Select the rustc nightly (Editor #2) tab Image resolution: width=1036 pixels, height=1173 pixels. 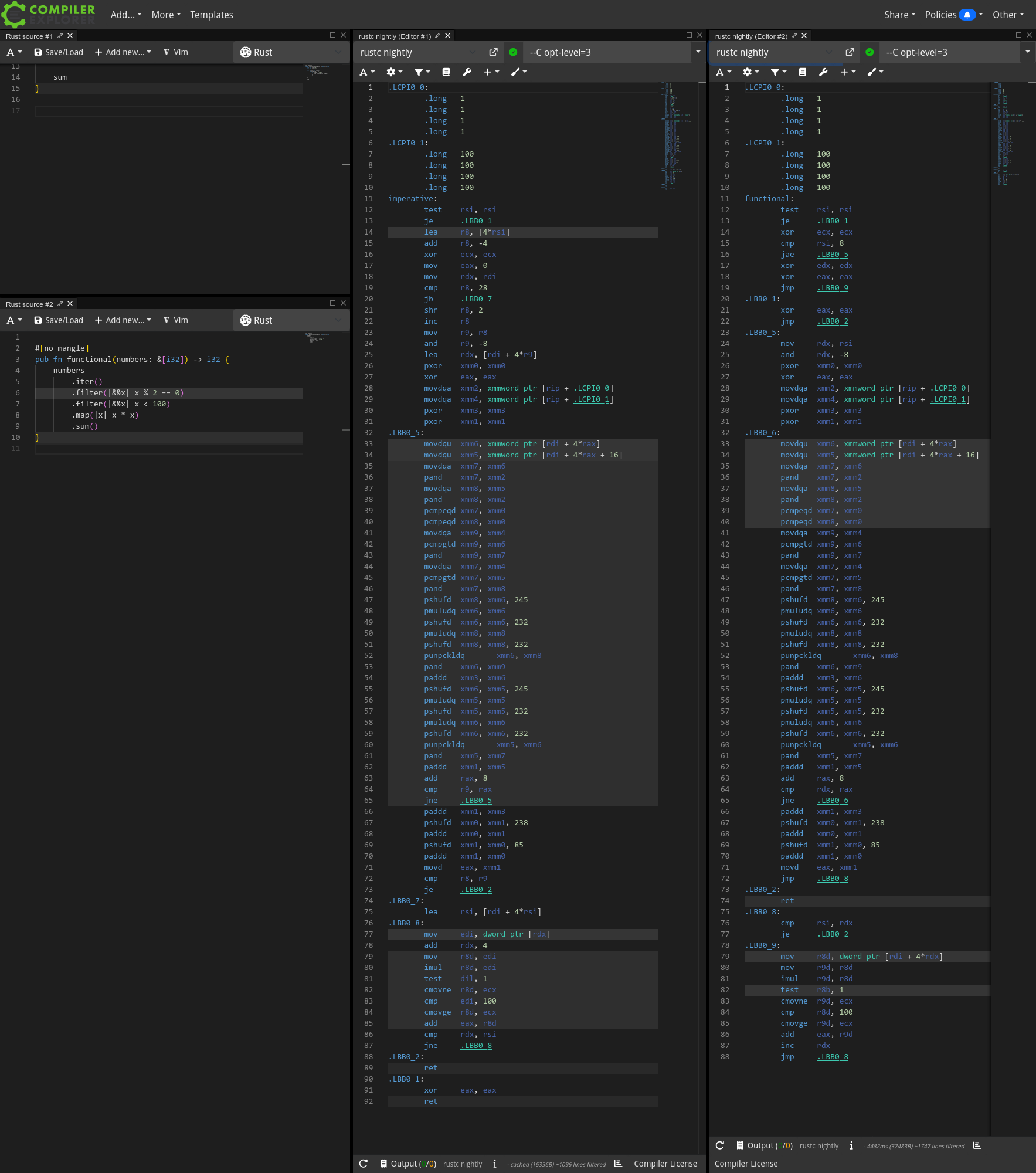[751, 36]
